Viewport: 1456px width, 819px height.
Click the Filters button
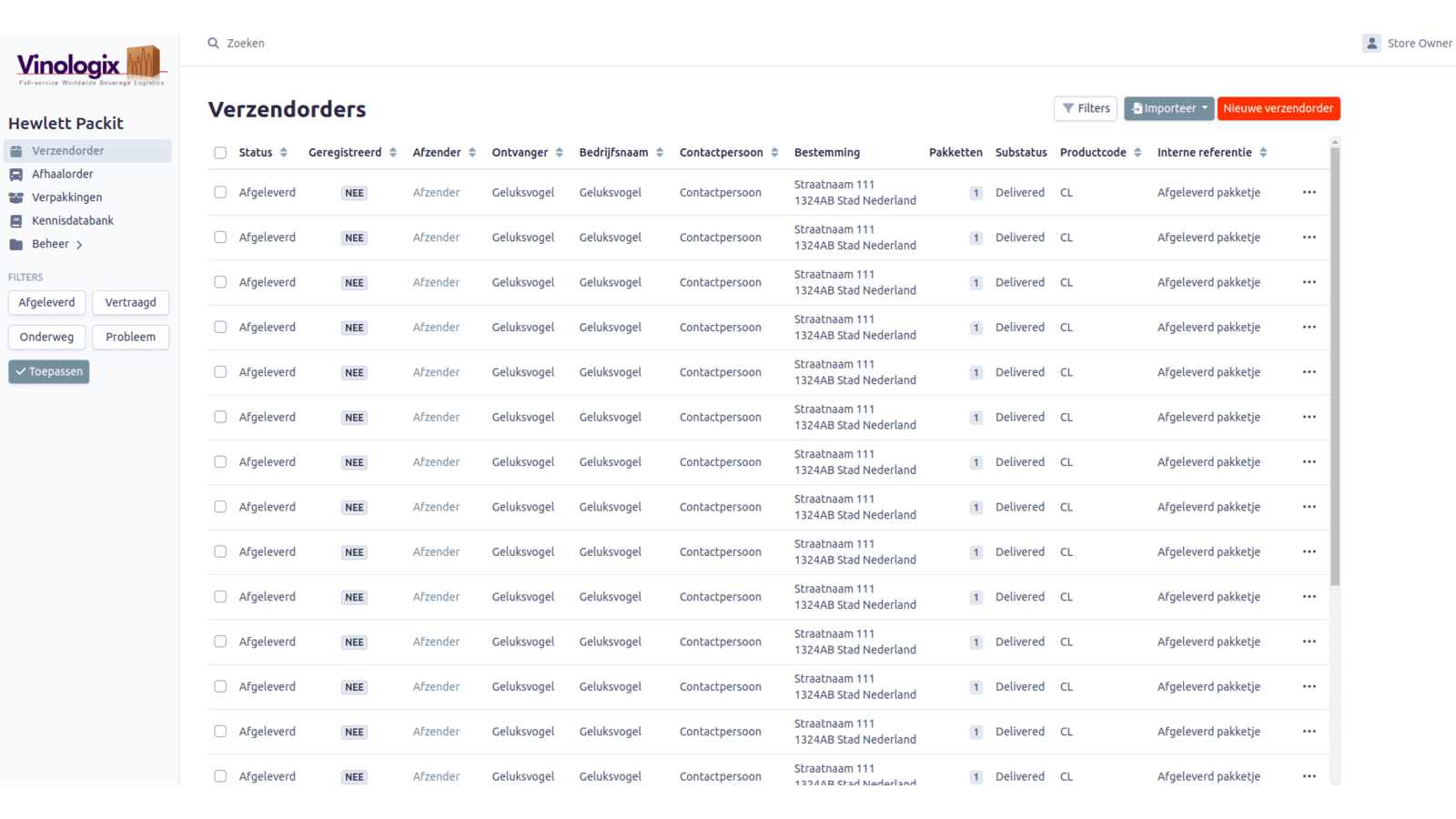pos(1086,108)
